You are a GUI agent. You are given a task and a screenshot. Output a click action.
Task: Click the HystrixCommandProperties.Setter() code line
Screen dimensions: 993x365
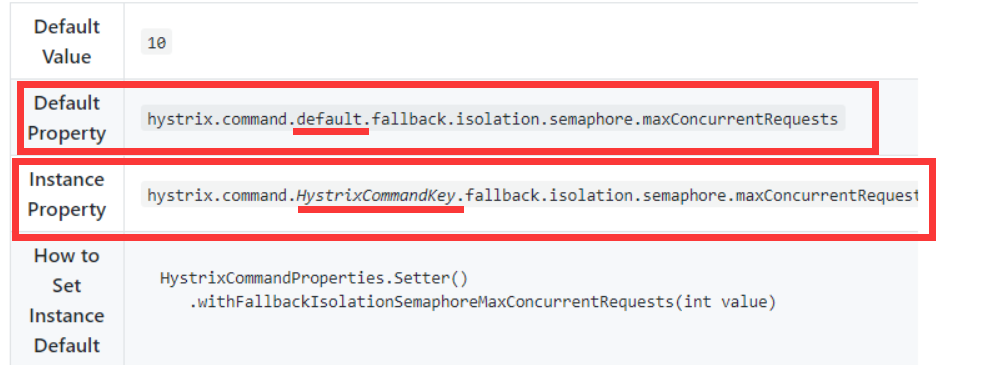click(x=314, y=279)
